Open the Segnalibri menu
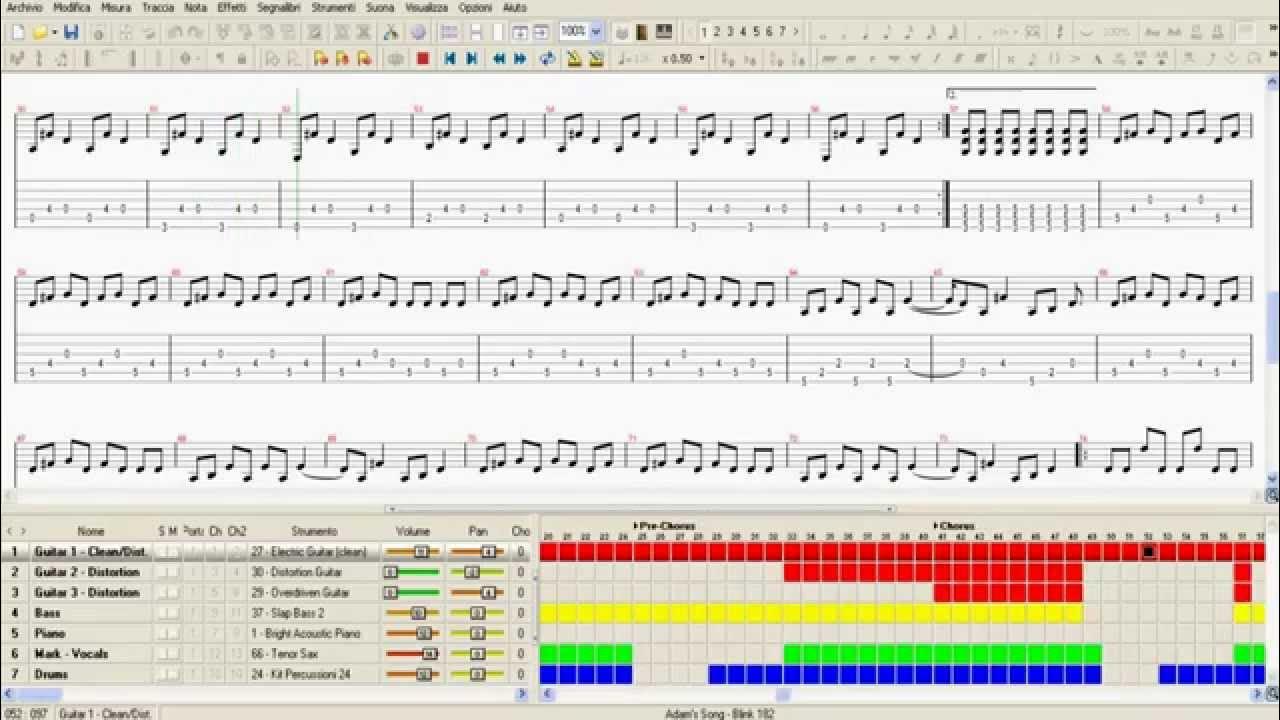This screenshot has width=1280, height=720. point(279,7)
